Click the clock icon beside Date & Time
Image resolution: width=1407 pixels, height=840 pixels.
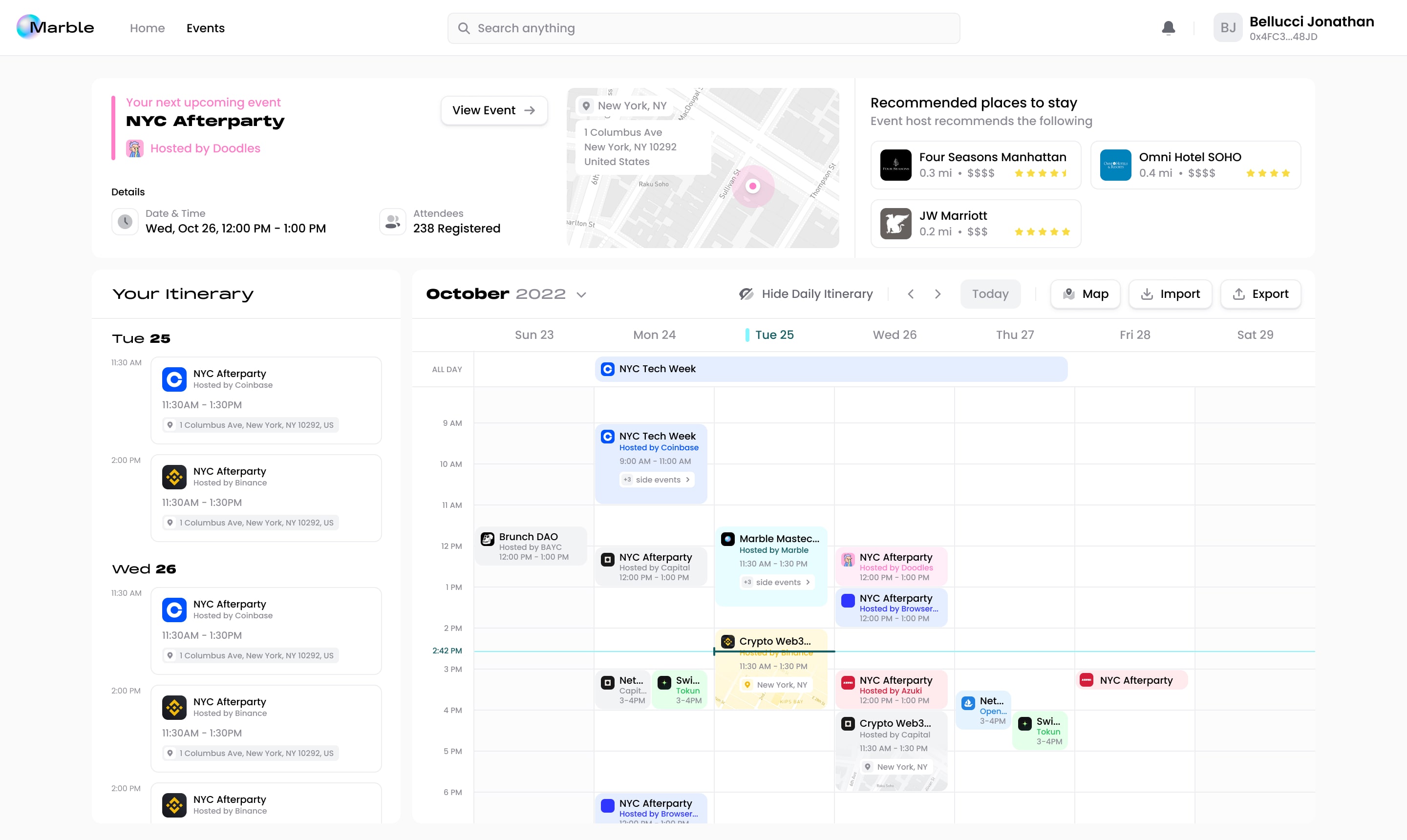coord(125,221)
